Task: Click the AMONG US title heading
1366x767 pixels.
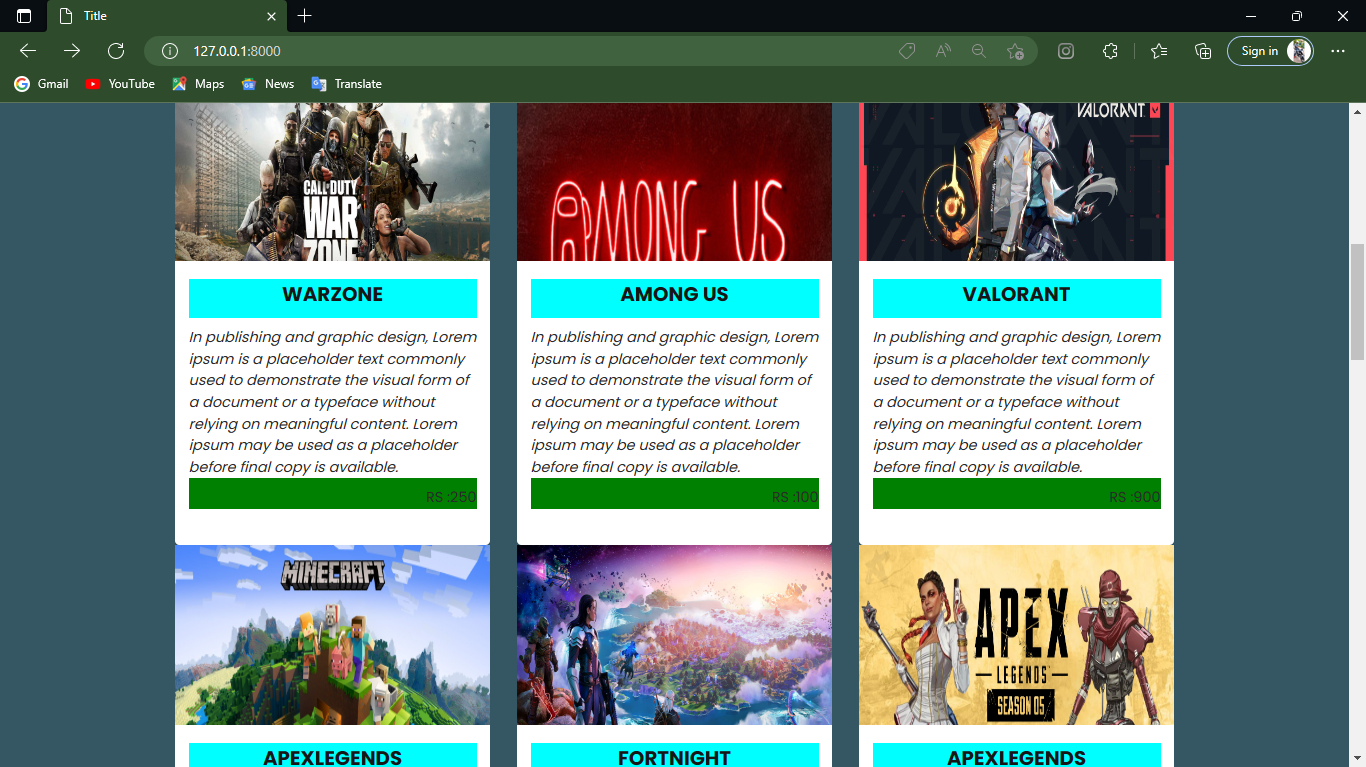Action: (675, 298)
